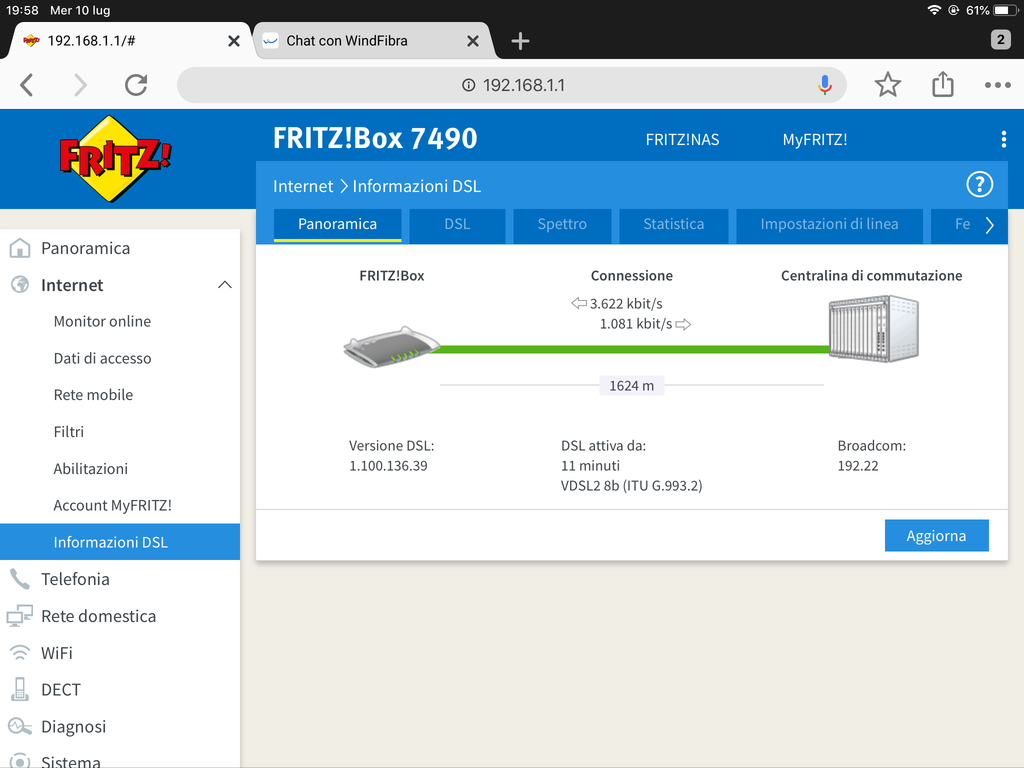Click the green DSL connection line
Screen dimensions: 1024x768
633,349
